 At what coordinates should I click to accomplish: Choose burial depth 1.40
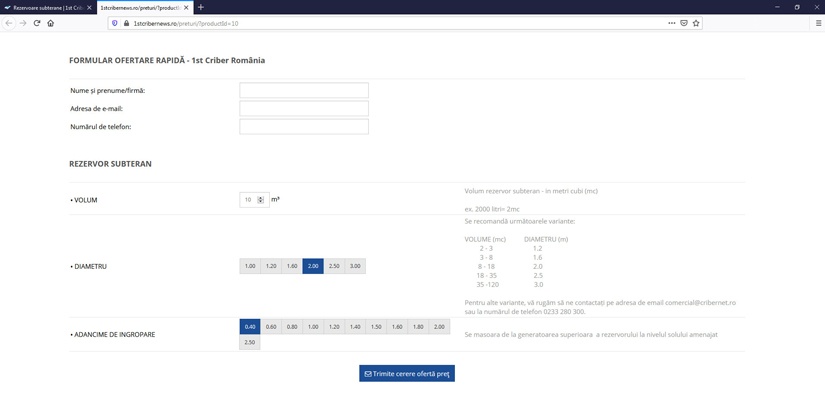coord(355,327)
